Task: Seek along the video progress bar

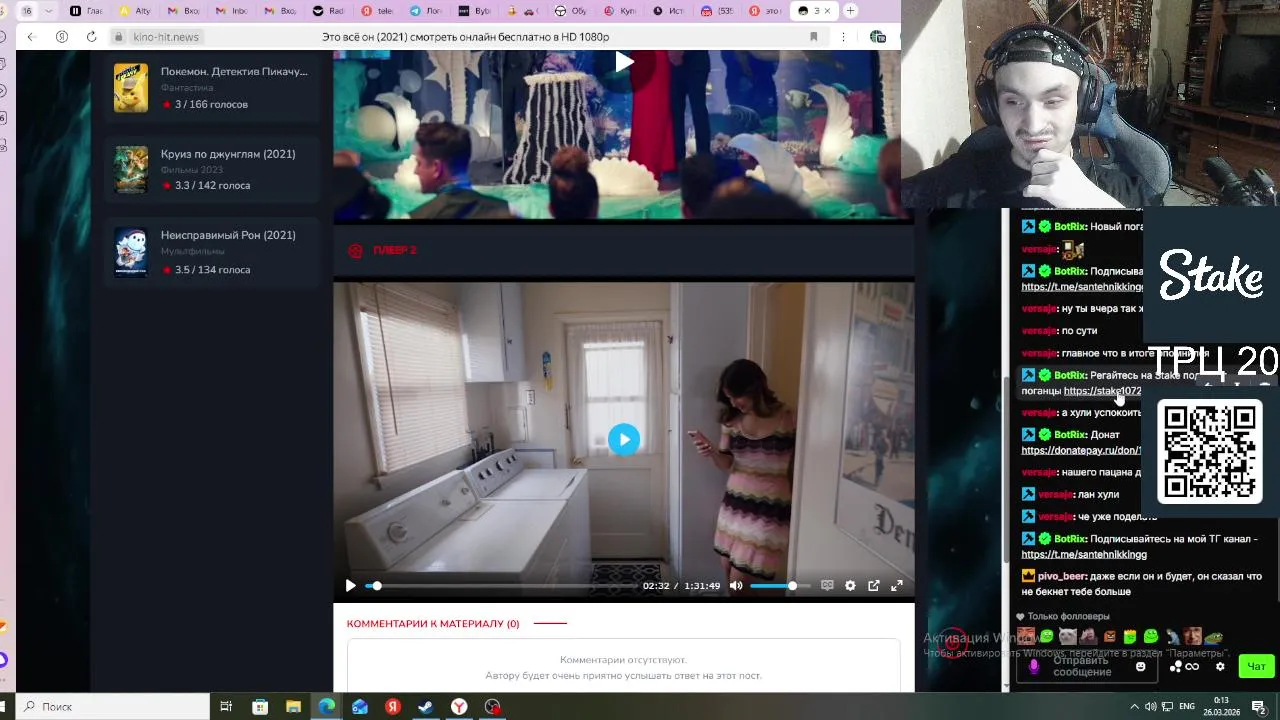Action: click(x=500, y=586)
